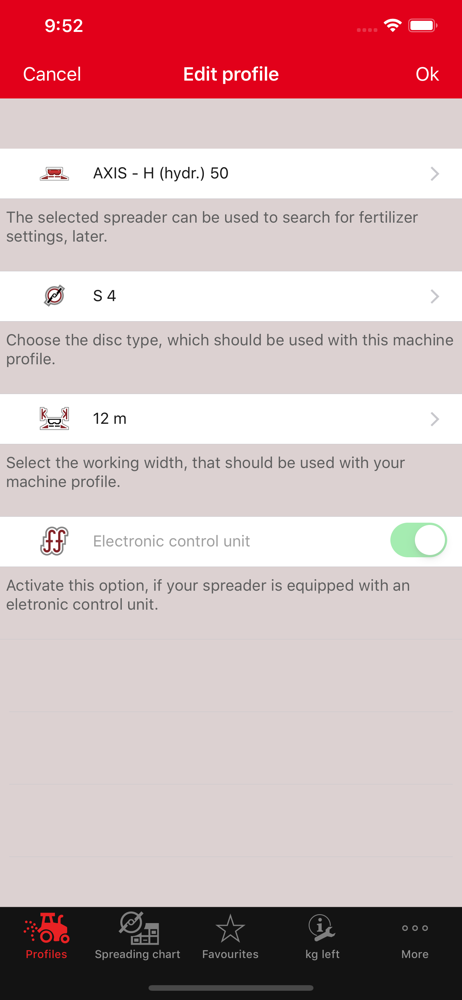This screenshot has width=462, height=1000.
Task: Open the More three-dots menu
Action: coord(415,928)
